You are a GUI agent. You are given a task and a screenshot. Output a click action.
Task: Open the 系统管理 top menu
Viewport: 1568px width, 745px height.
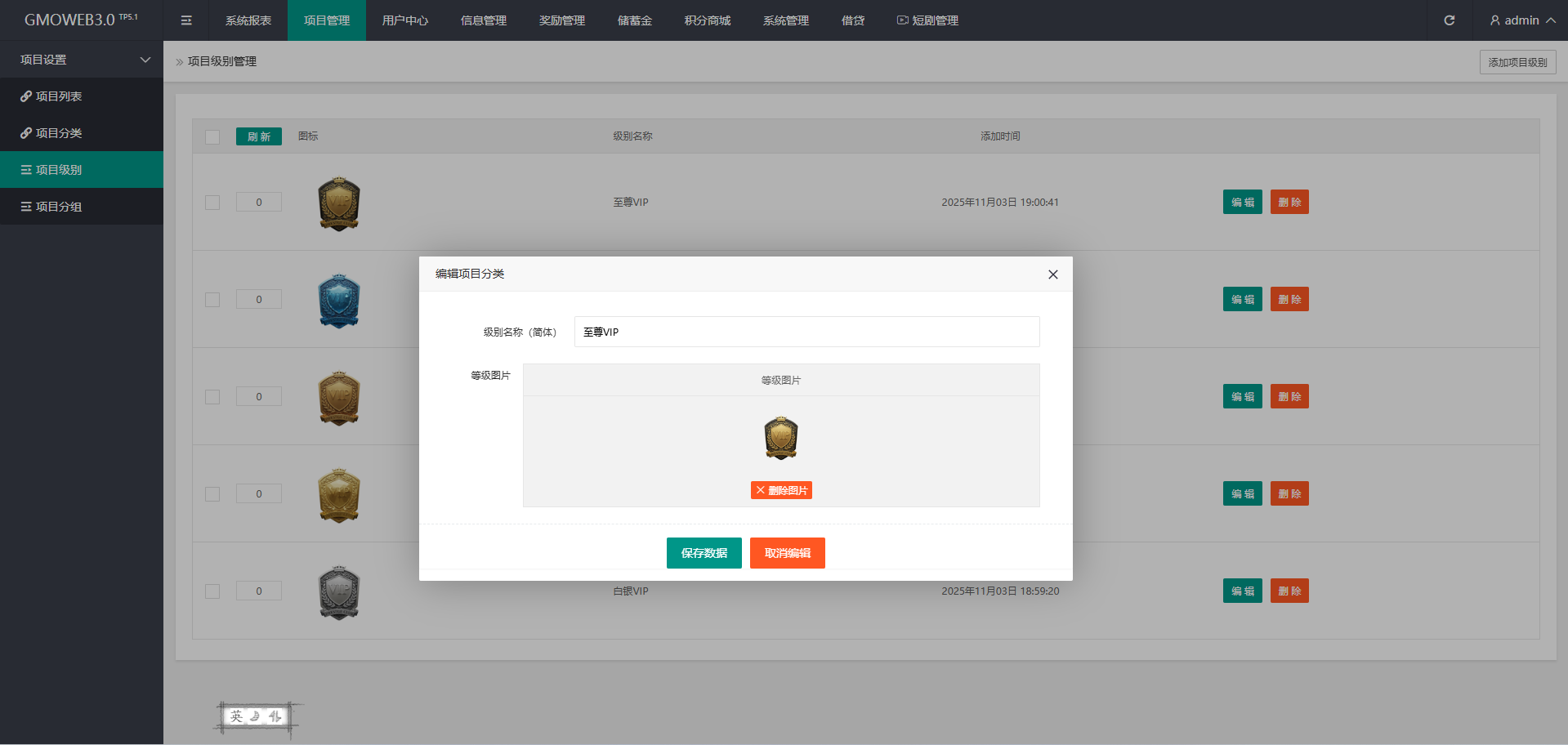click(785, 20)
